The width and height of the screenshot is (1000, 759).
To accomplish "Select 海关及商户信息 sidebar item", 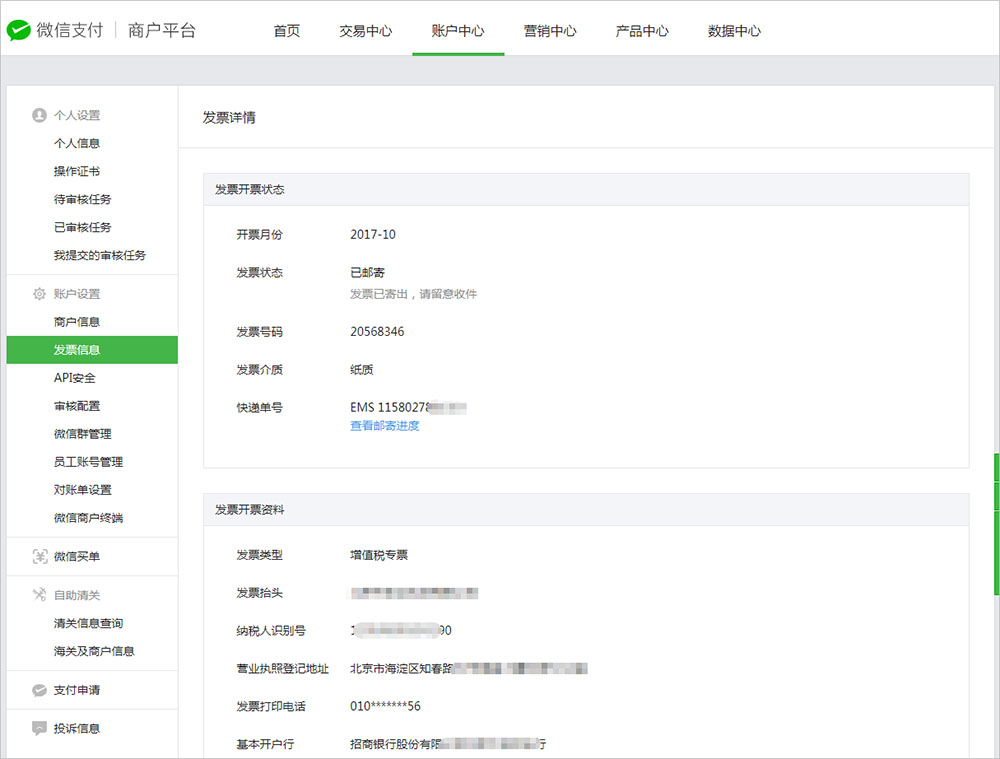I will [x=94, y=651].
